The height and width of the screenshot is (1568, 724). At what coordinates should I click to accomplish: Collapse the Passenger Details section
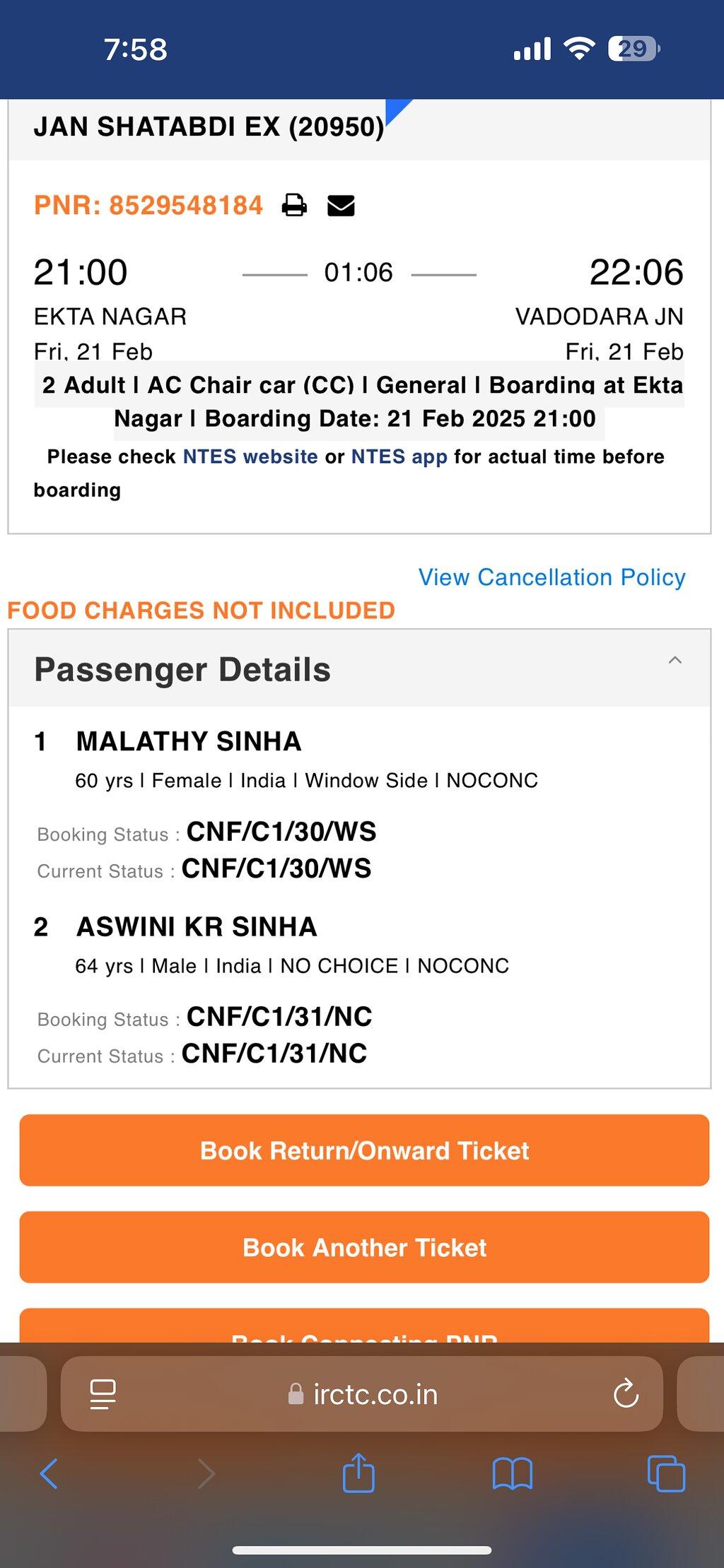[x=675, y=660]
